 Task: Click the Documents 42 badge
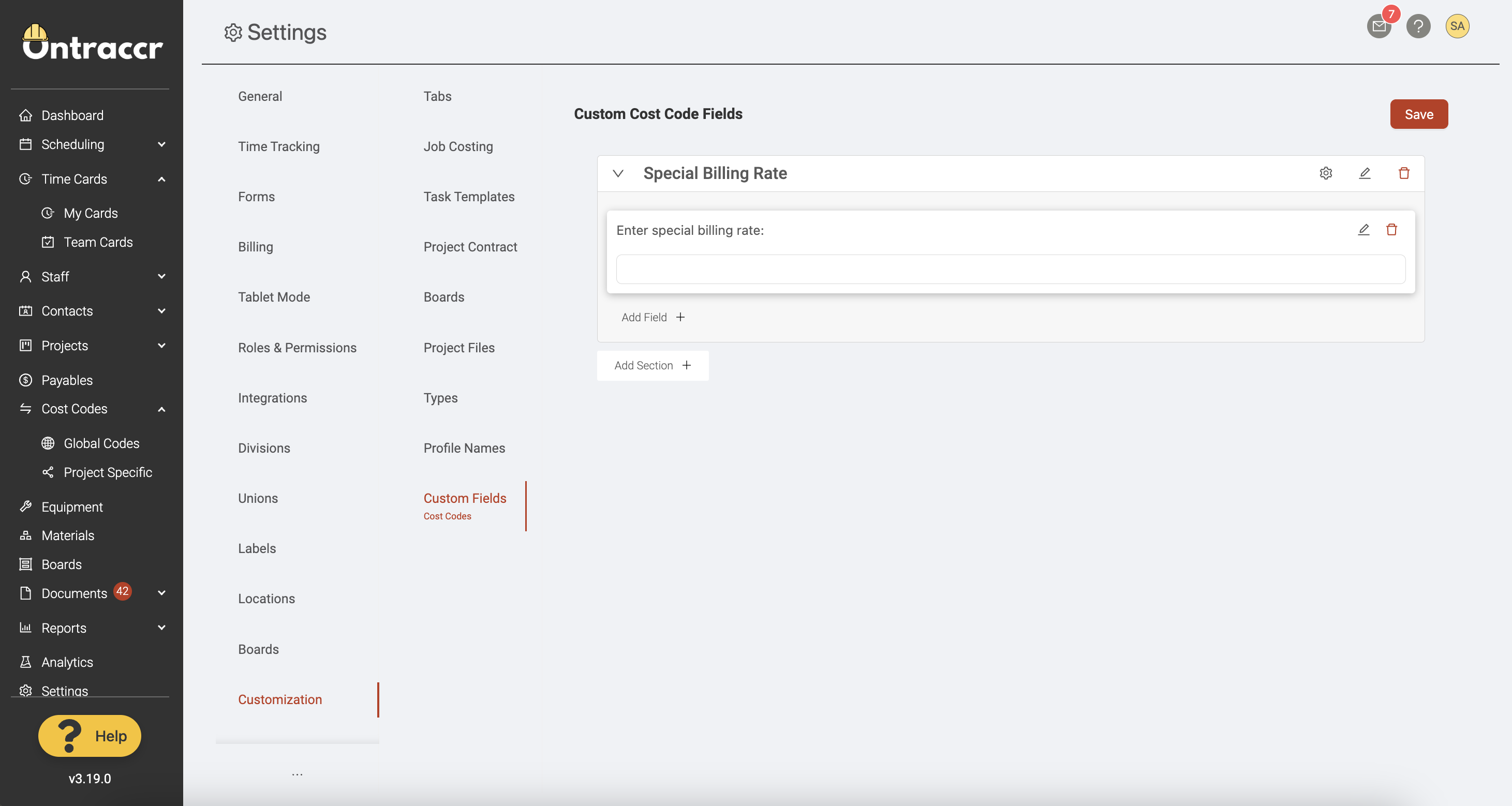pos(122,591)
